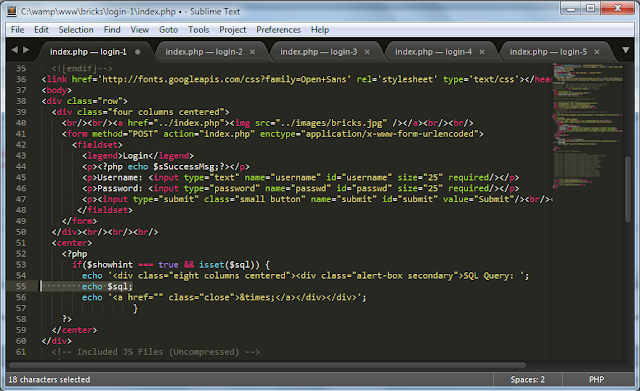
Task: Click the horizontal scrollbar thumb
Action: 267,365
